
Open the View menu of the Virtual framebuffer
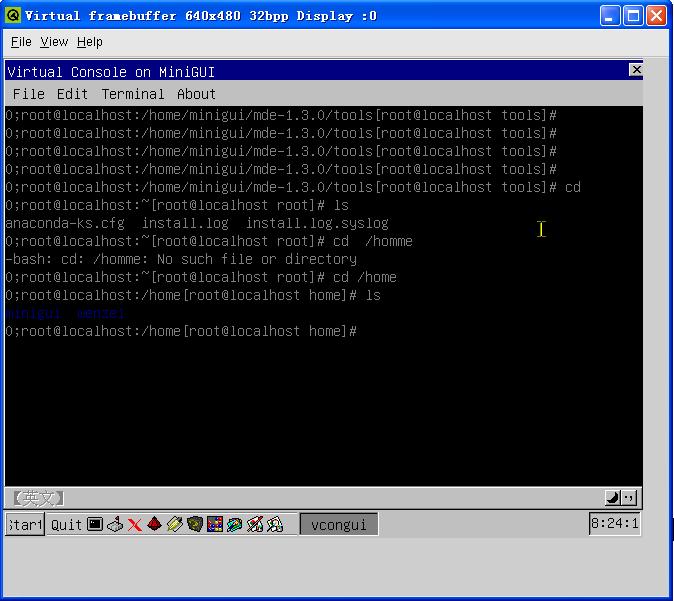pyautogui.click(x=54, y=42)
